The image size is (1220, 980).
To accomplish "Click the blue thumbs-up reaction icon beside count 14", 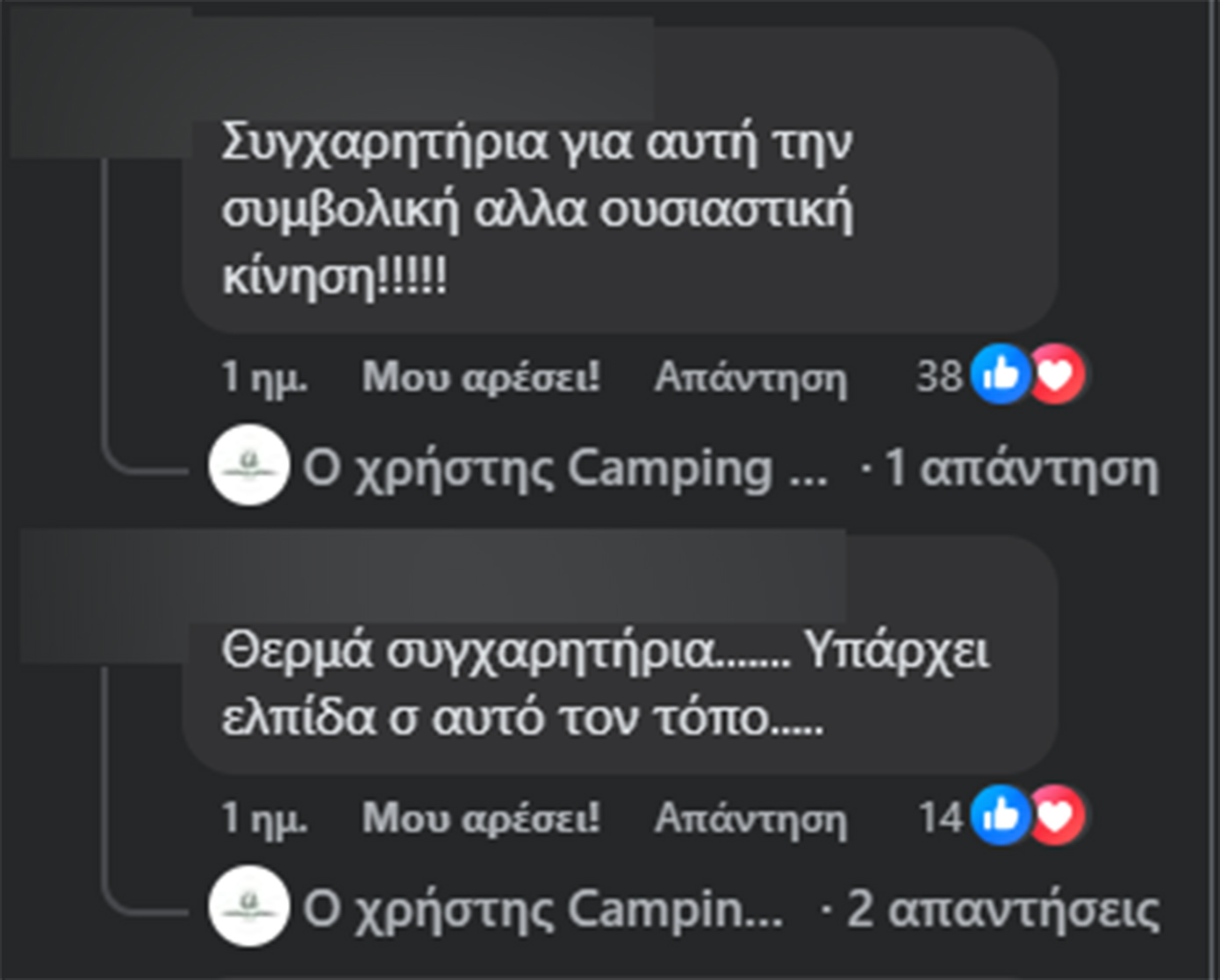I will pos(1000,816).
